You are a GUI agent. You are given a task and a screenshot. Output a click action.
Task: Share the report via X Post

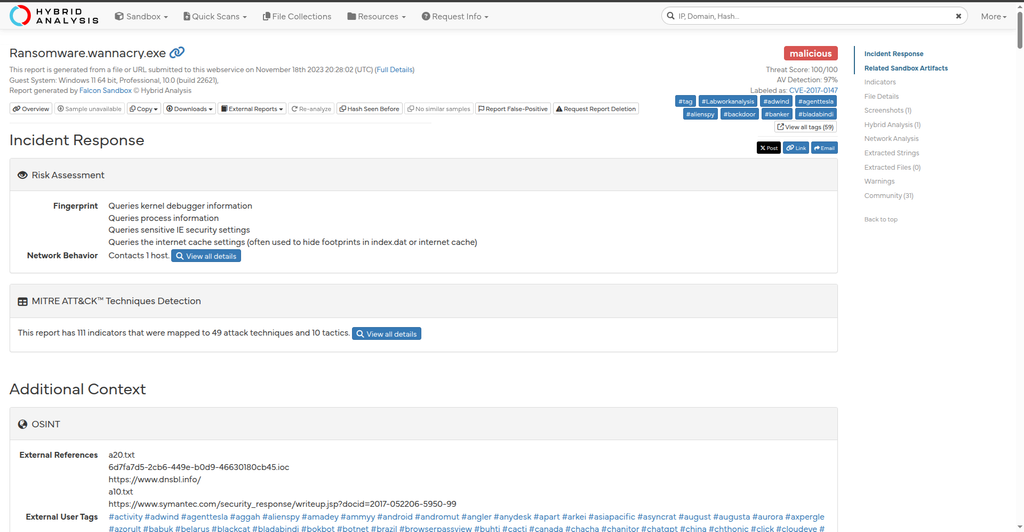click(769, 148)
